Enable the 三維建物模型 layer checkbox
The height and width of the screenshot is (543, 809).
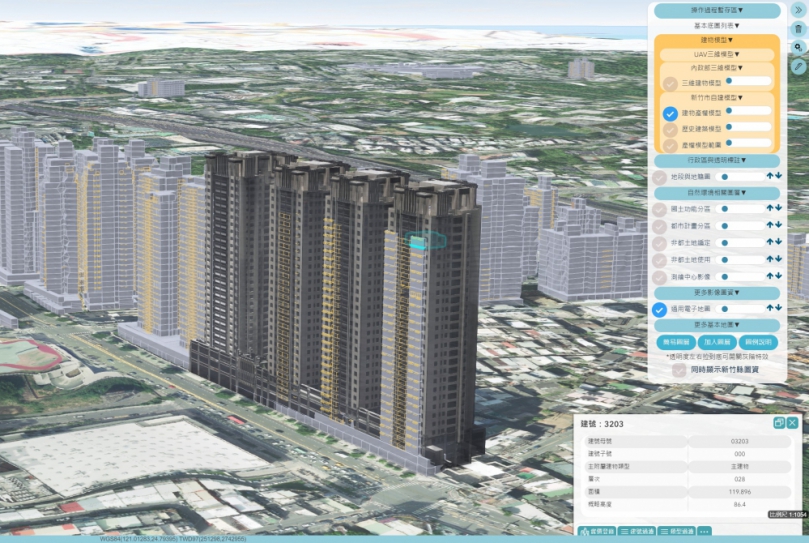[670, 84]
